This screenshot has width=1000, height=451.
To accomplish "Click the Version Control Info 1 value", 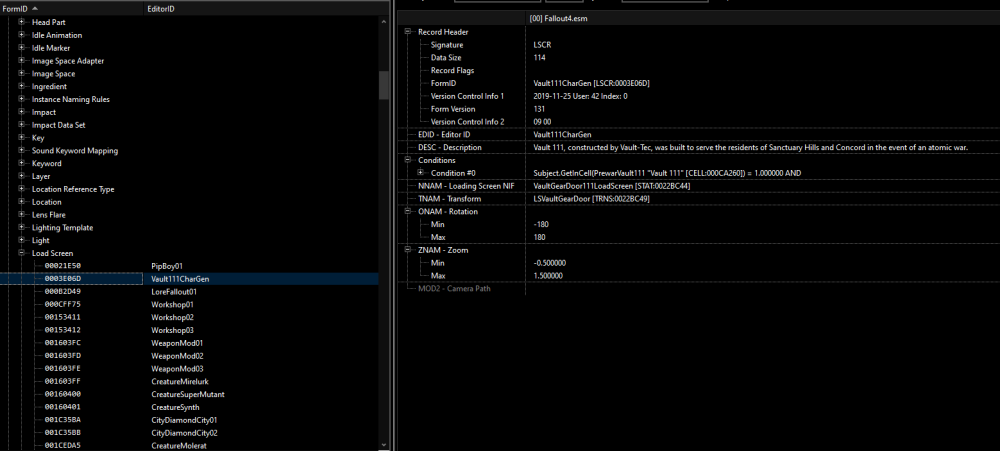I will coord(580,96).
